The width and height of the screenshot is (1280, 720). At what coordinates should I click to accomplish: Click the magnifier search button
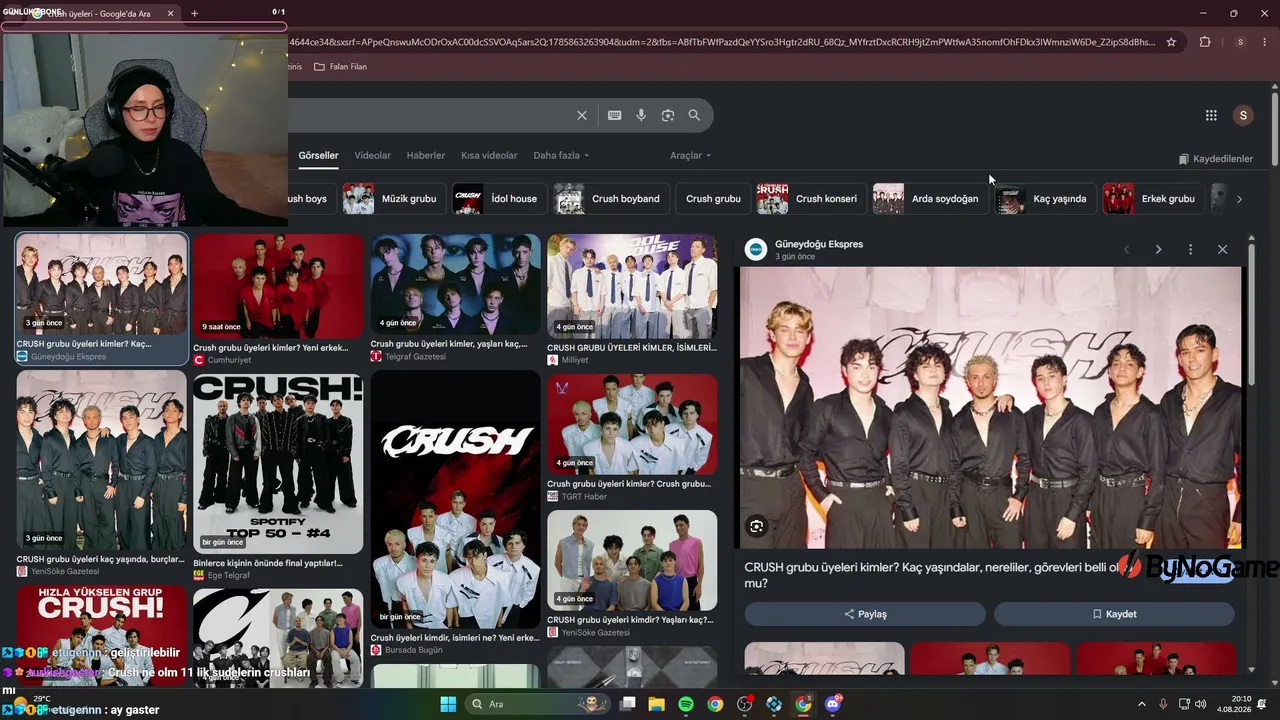pyautogui.click(x=694, y=115)
